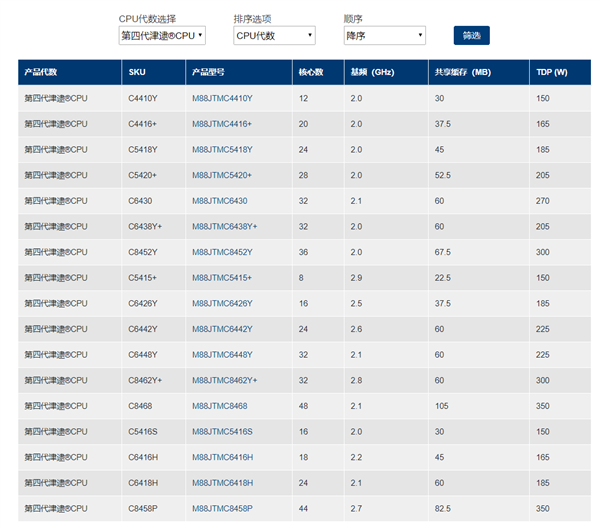Viewport: 600px width, 527px height.
Task: Open product link M88JTMC4410Y
Action: point(222,98)
